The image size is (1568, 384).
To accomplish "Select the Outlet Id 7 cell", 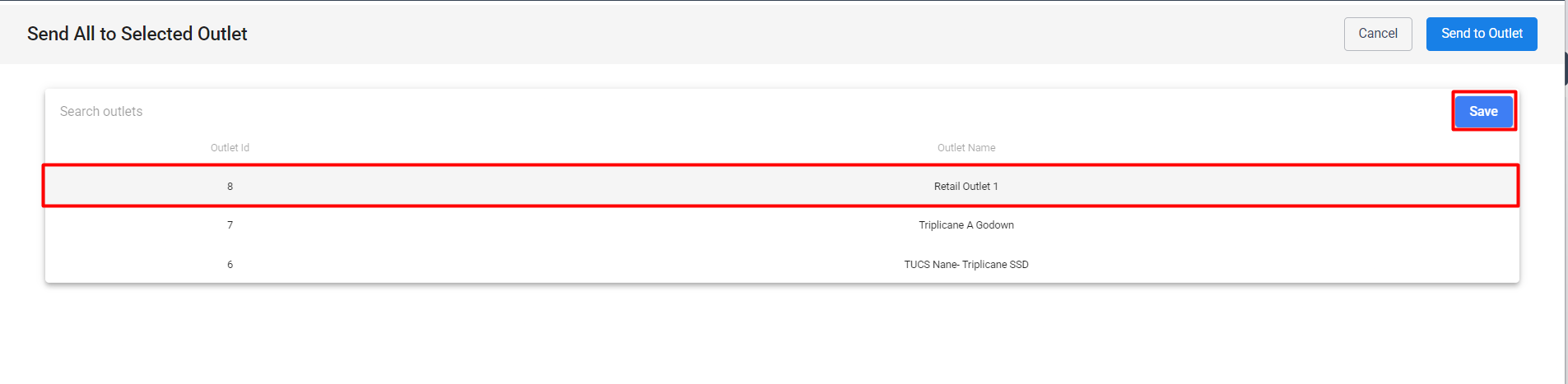I will (230, 225).
